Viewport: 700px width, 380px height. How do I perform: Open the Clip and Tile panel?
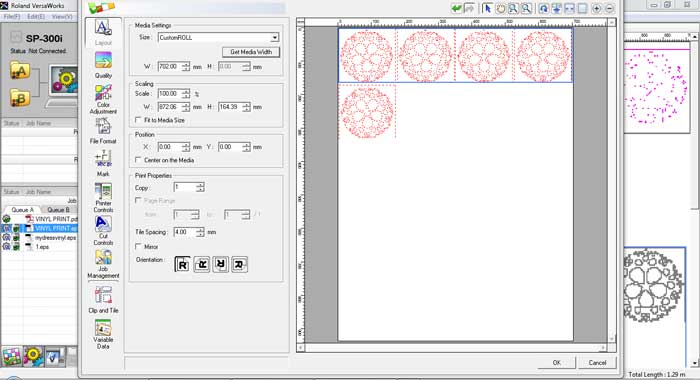pyautogui.click(x=103, y=300)
